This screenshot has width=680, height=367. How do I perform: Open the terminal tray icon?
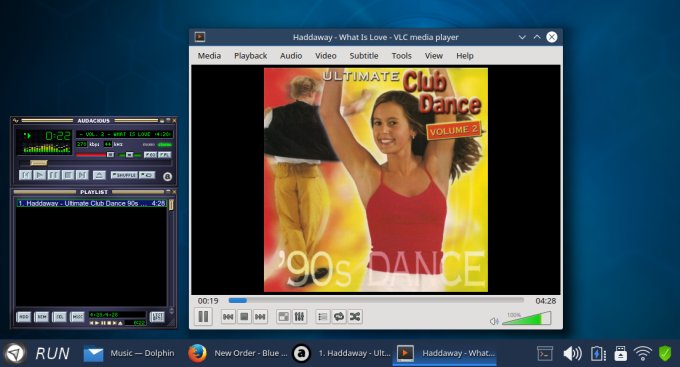(545, 353)
